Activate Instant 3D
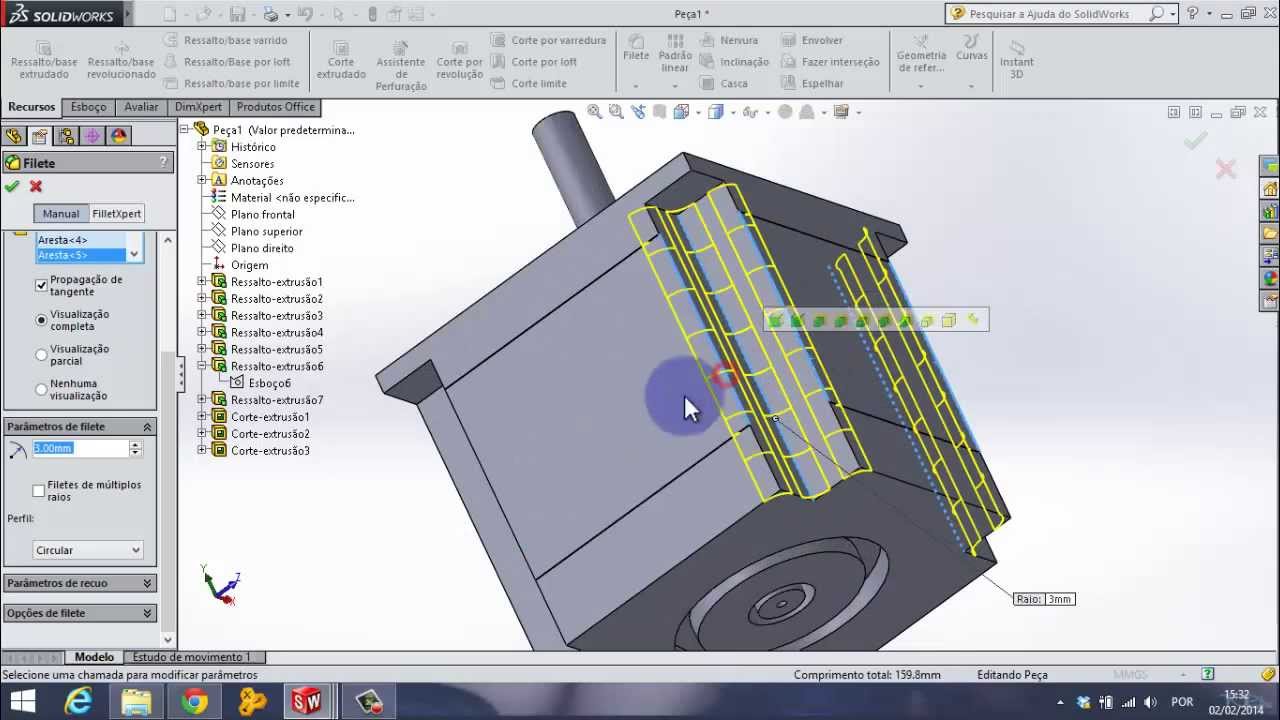 click(x=1017, y=60)
